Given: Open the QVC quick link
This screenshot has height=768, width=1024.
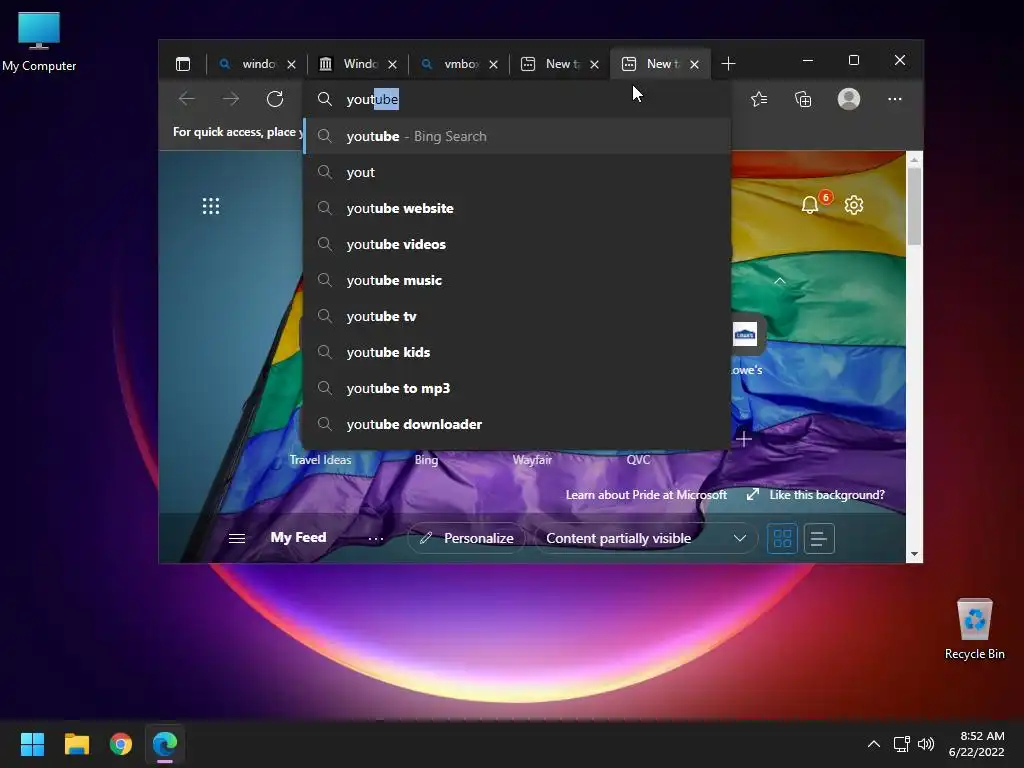Looking at the screenshot, I should coord(638,460).
